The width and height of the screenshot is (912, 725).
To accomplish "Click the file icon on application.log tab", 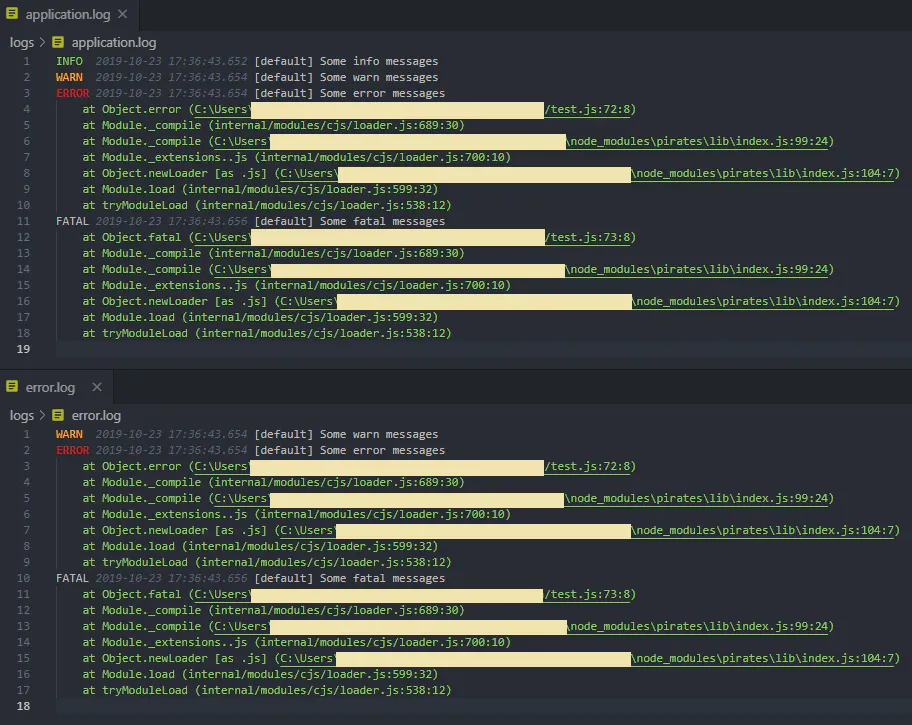I will tap(12, 13).
